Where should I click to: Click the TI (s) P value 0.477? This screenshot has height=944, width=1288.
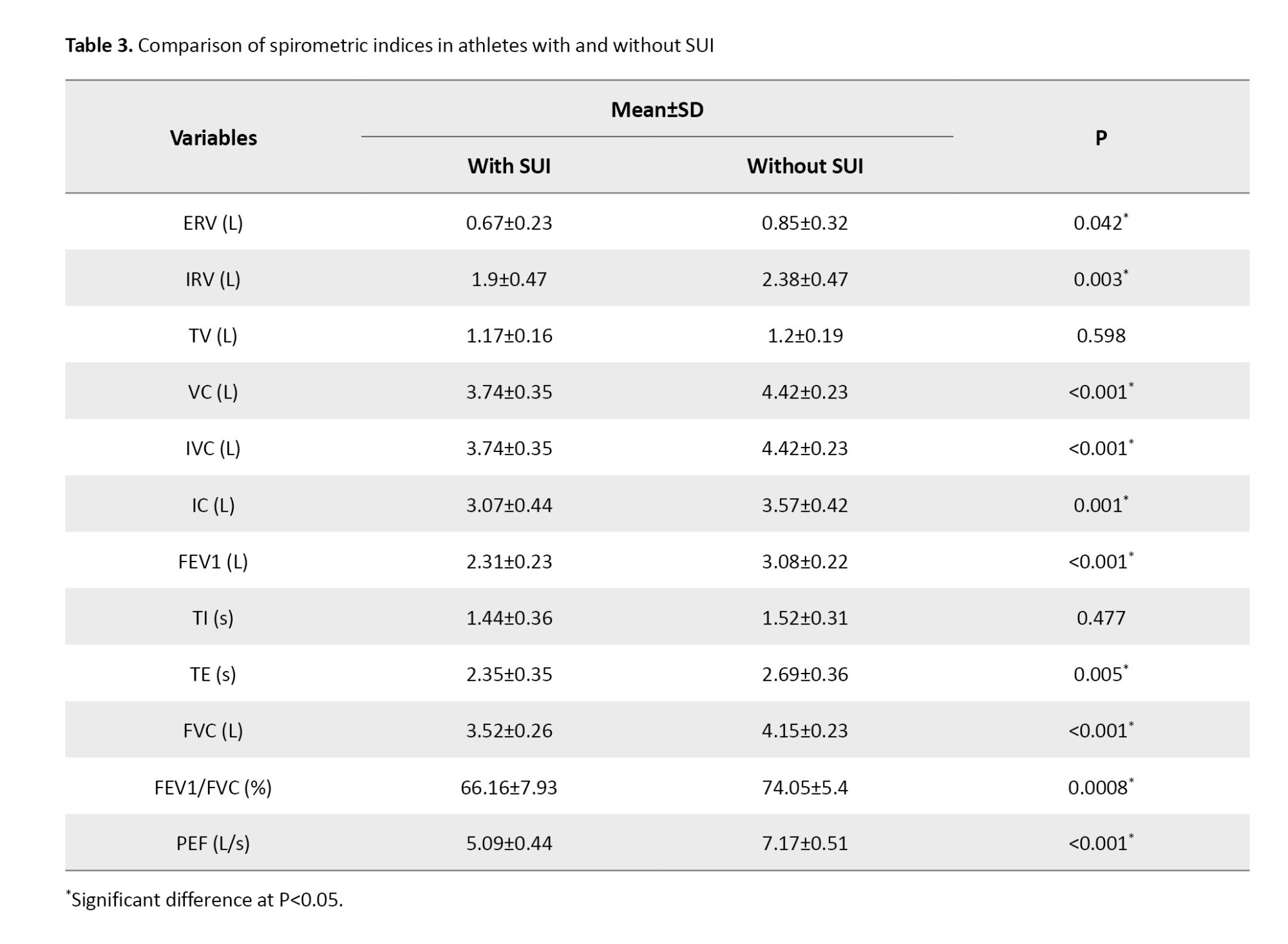(1101, 618)
